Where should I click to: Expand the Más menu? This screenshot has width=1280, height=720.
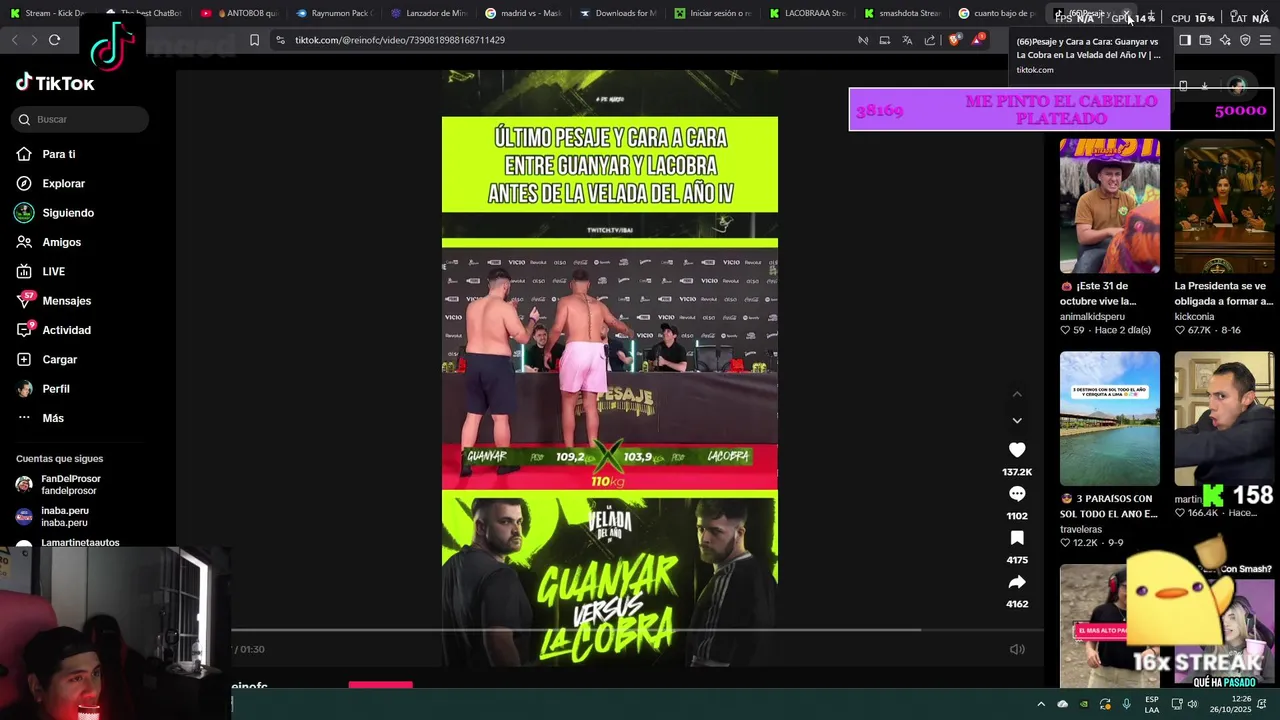click(53, 418)
